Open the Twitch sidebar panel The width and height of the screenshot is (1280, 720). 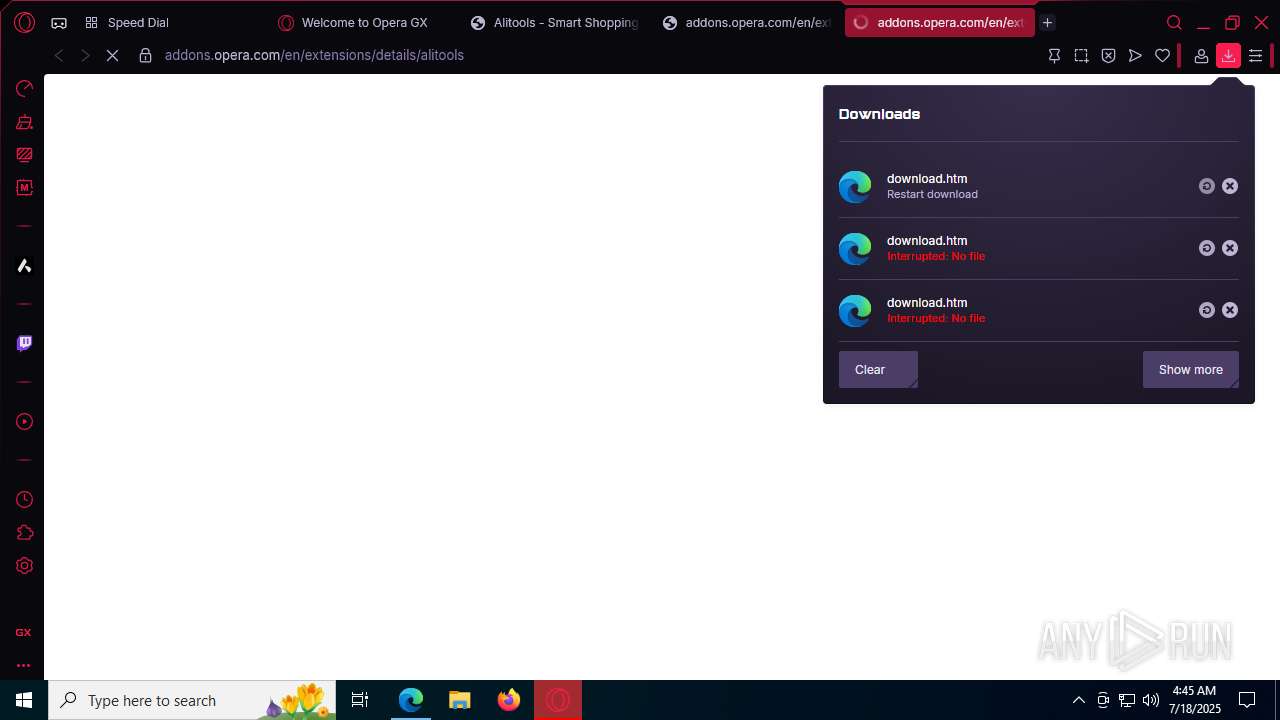click(x=24, y=343)
